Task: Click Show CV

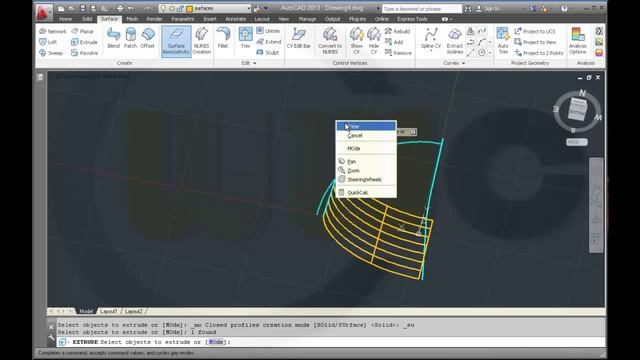Action: click(356, 41)
